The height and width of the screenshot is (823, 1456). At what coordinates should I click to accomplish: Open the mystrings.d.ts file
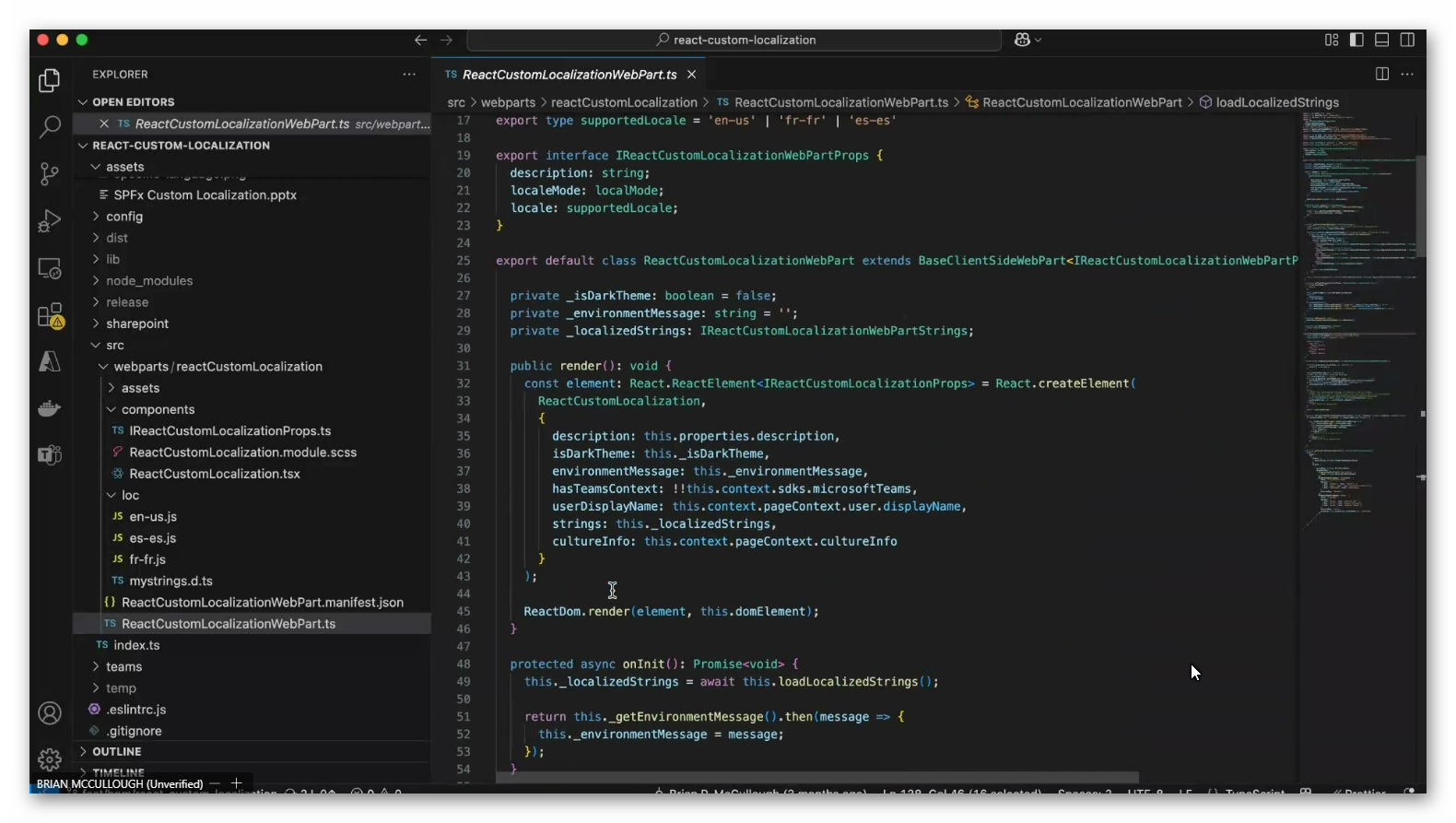pos(252,581)
